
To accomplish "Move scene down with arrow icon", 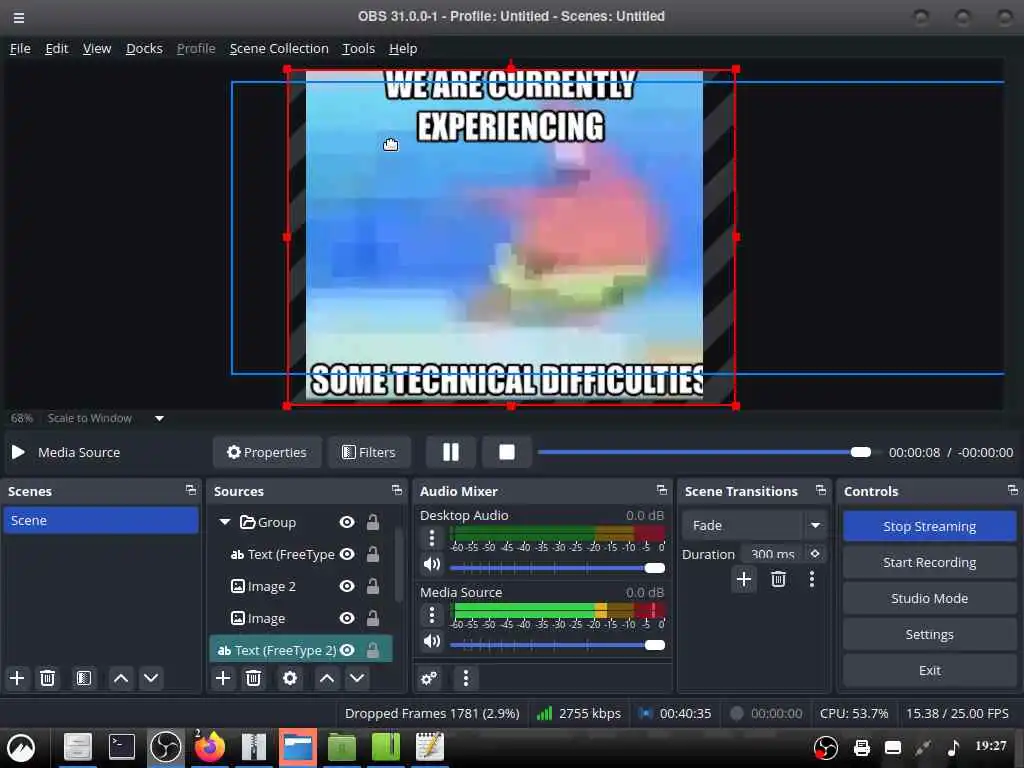I will click(151, 678).
